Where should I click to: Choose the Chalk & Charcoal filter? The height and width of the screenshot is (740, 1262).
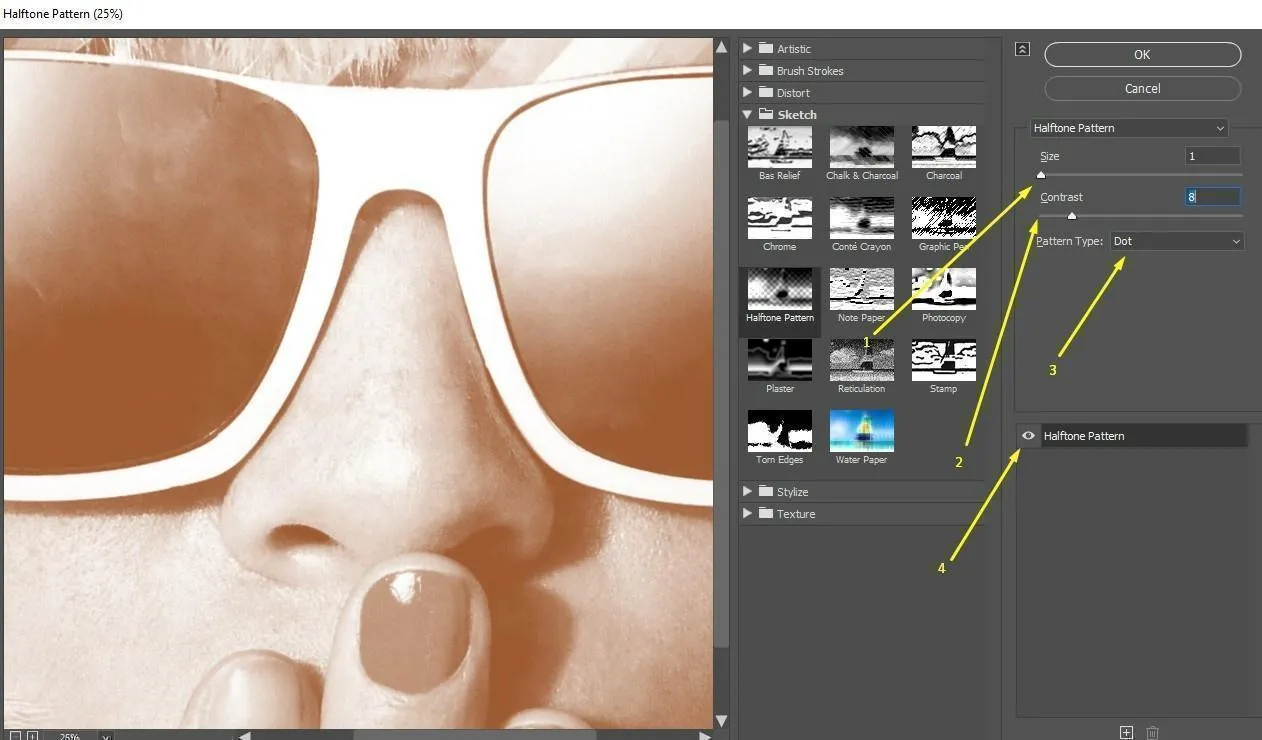pos(861,148)
